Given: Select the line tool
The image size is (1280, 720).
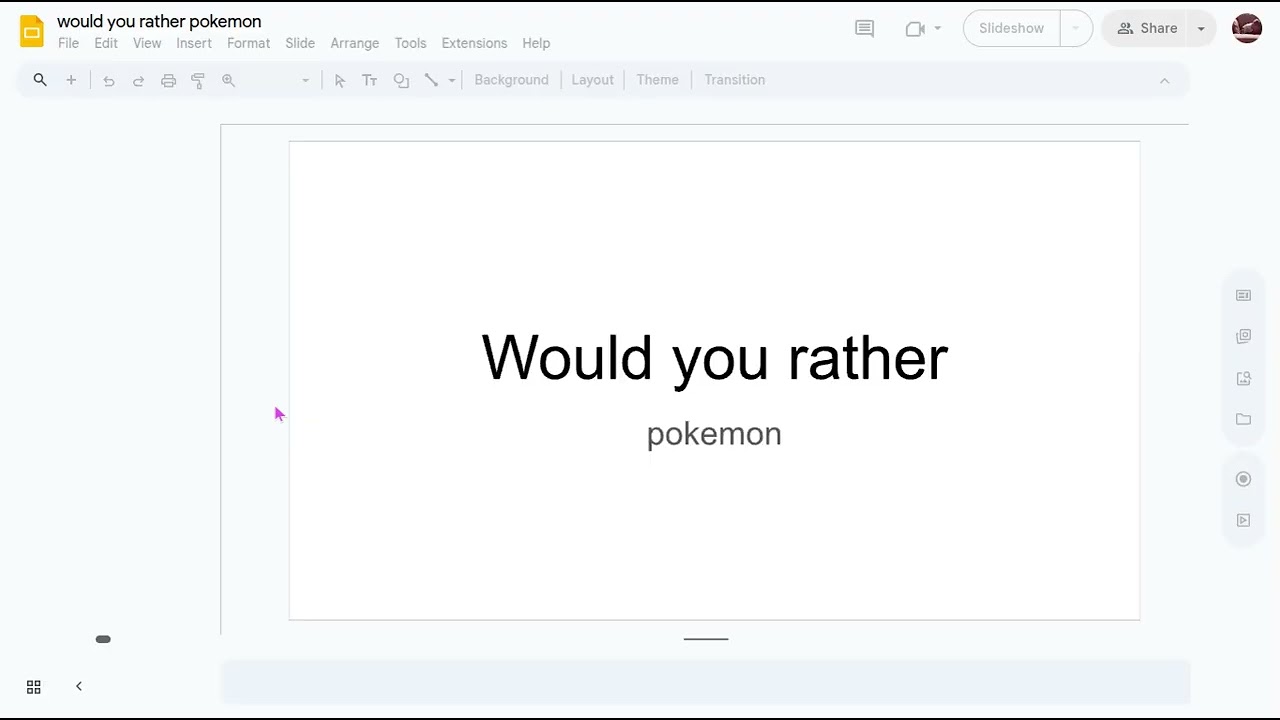Looking at the screenshot, I should coord(431,80).
